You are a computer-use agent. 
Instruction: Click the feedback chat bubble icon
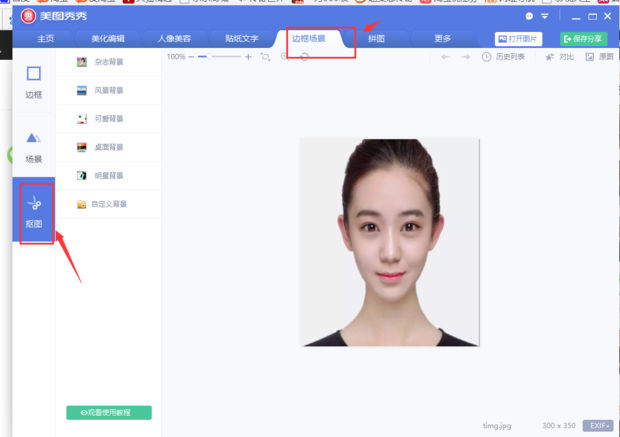pyautogui.click(x=529, y=16)
